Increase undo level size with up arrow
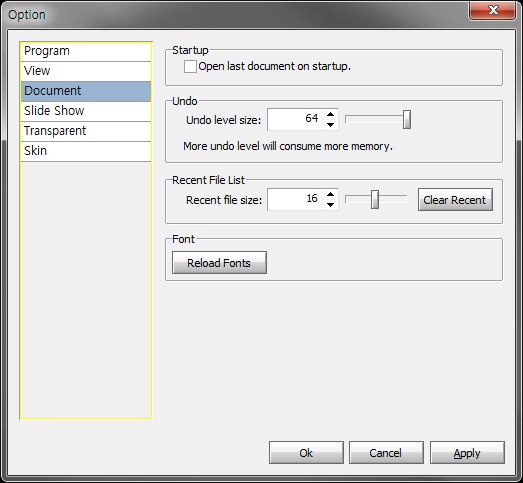523x483 pixels. pos(330,114)
